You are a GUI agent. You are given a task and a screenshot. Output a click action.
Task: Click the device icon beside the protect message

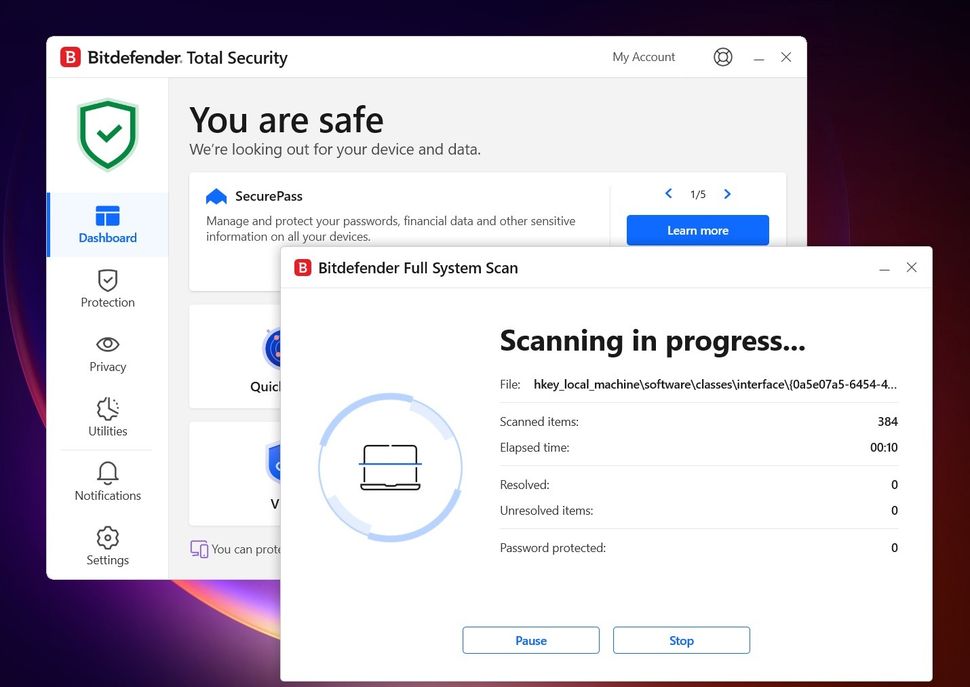pos(200,549)
